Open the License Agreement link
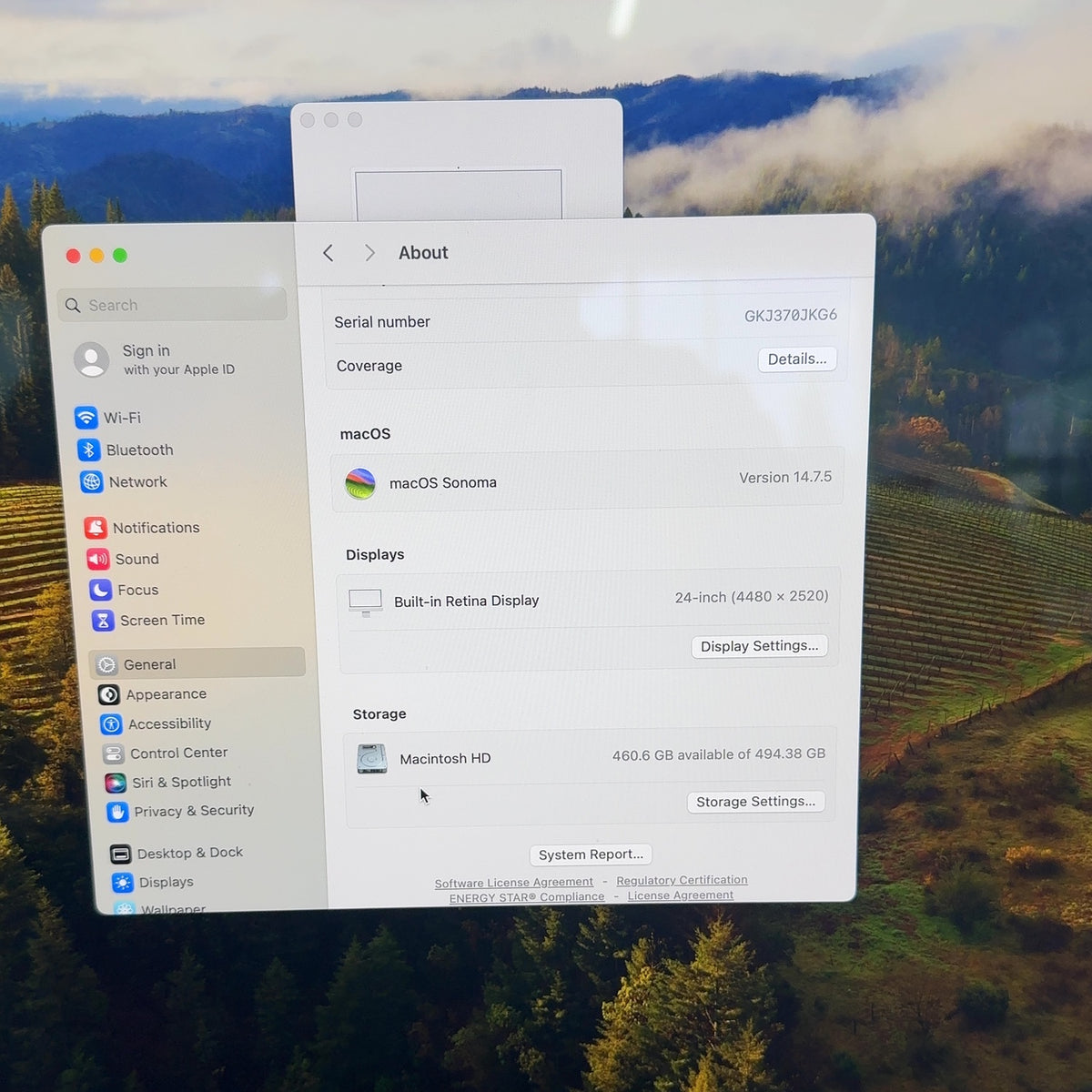 [x=681, y=895]
